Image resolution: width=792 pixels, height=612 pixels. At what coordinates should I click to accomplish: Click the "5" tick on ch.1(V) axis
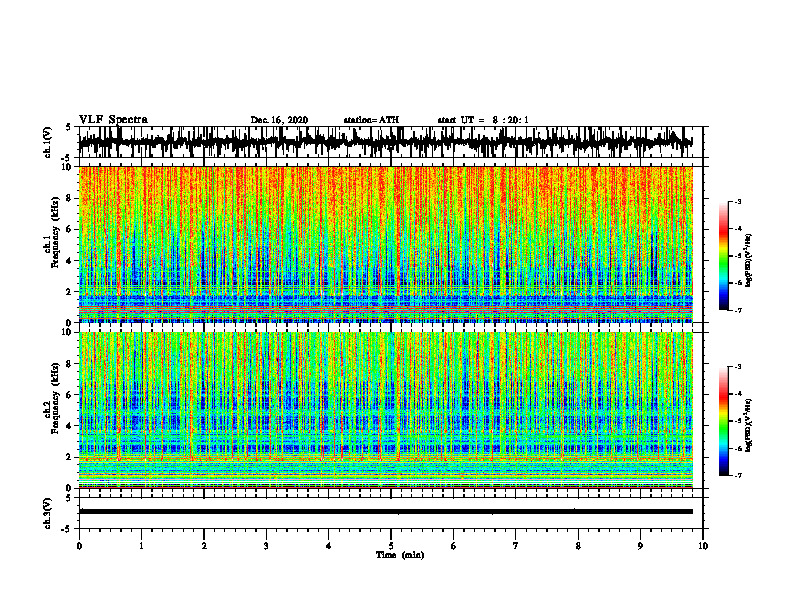pyautogui.click(x=69, y=128)
